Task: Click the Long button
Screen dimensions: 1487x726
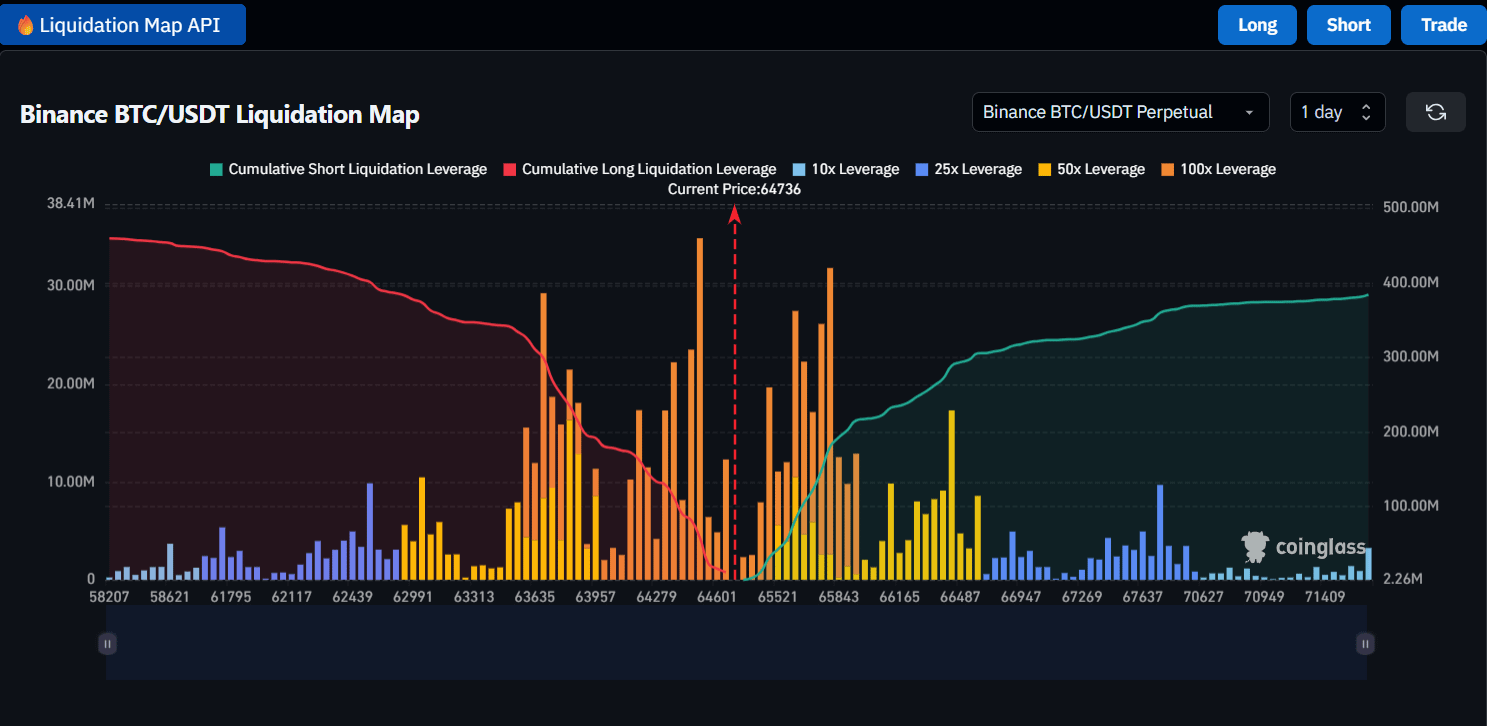Action: click(1257, 25)
